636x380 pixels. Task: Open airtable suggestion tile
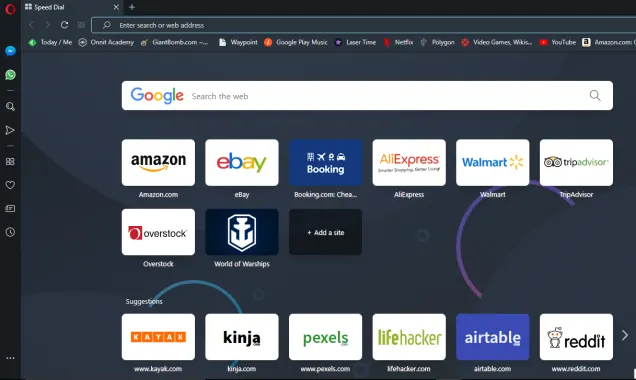(492, 337)
